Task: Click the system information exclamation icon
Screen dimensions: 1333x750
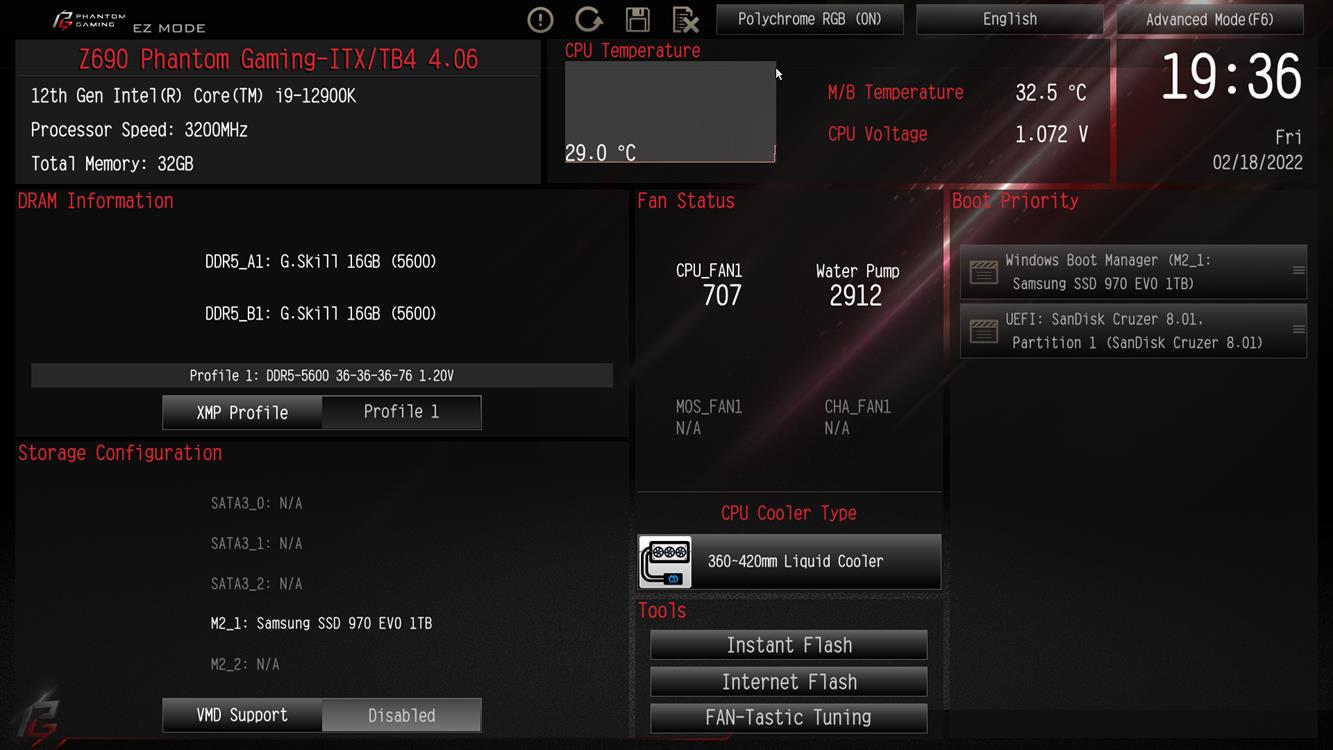Action: (x=540, y=19)
